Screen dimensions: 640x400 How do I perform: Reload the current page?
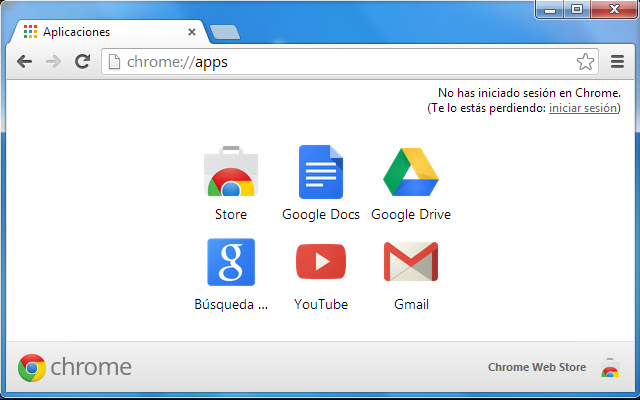[82, 62]
